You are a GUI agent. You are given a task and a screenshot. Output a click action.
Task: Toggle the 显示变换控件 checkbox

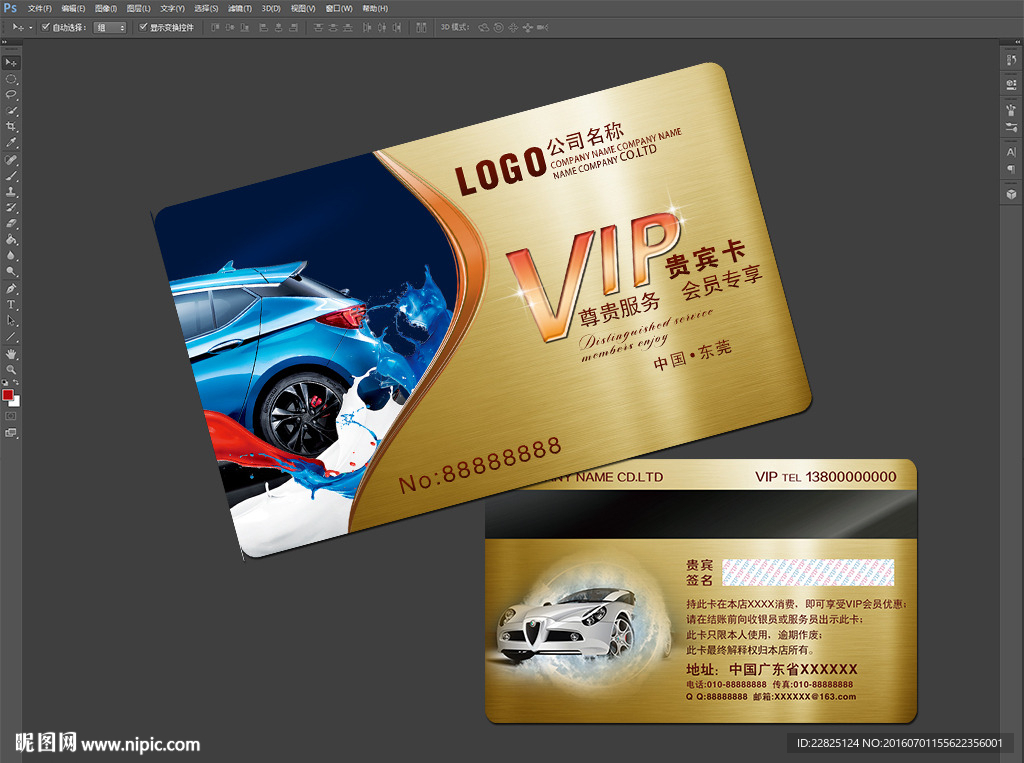[x=144, y=27]
